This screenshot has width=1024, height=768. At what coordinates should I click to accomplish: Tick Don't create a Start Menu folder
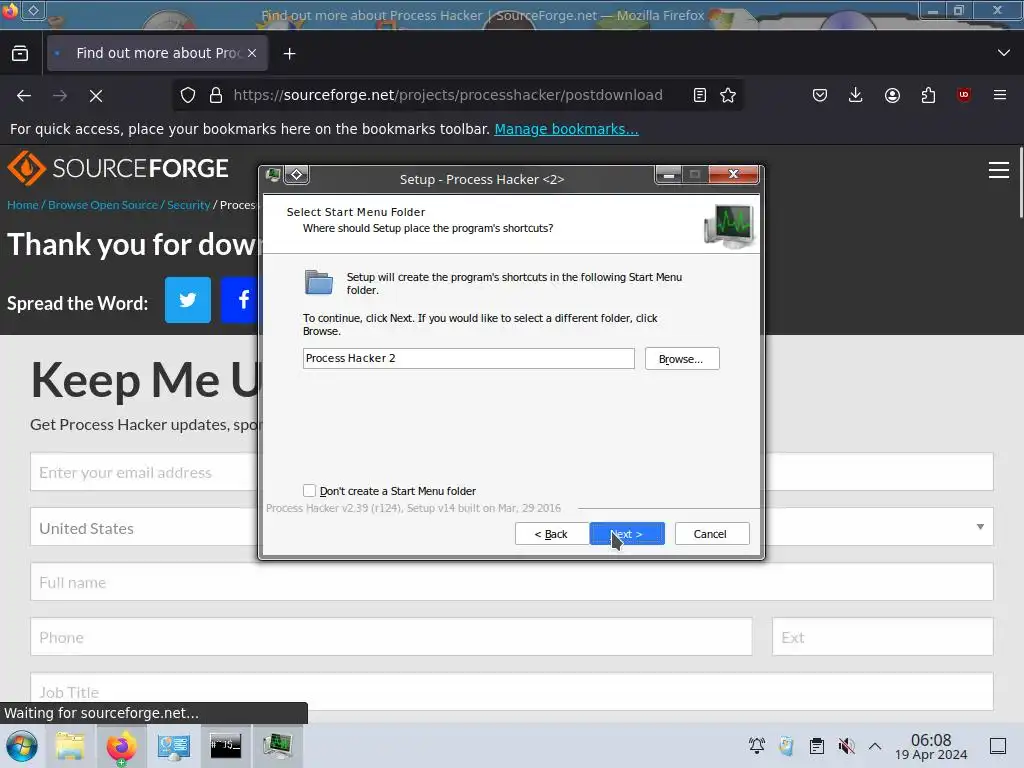310,490
